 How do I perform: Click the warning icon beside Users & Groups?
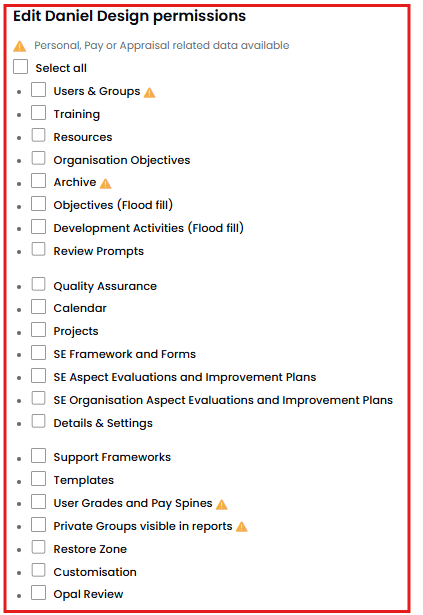coord(150,93)
